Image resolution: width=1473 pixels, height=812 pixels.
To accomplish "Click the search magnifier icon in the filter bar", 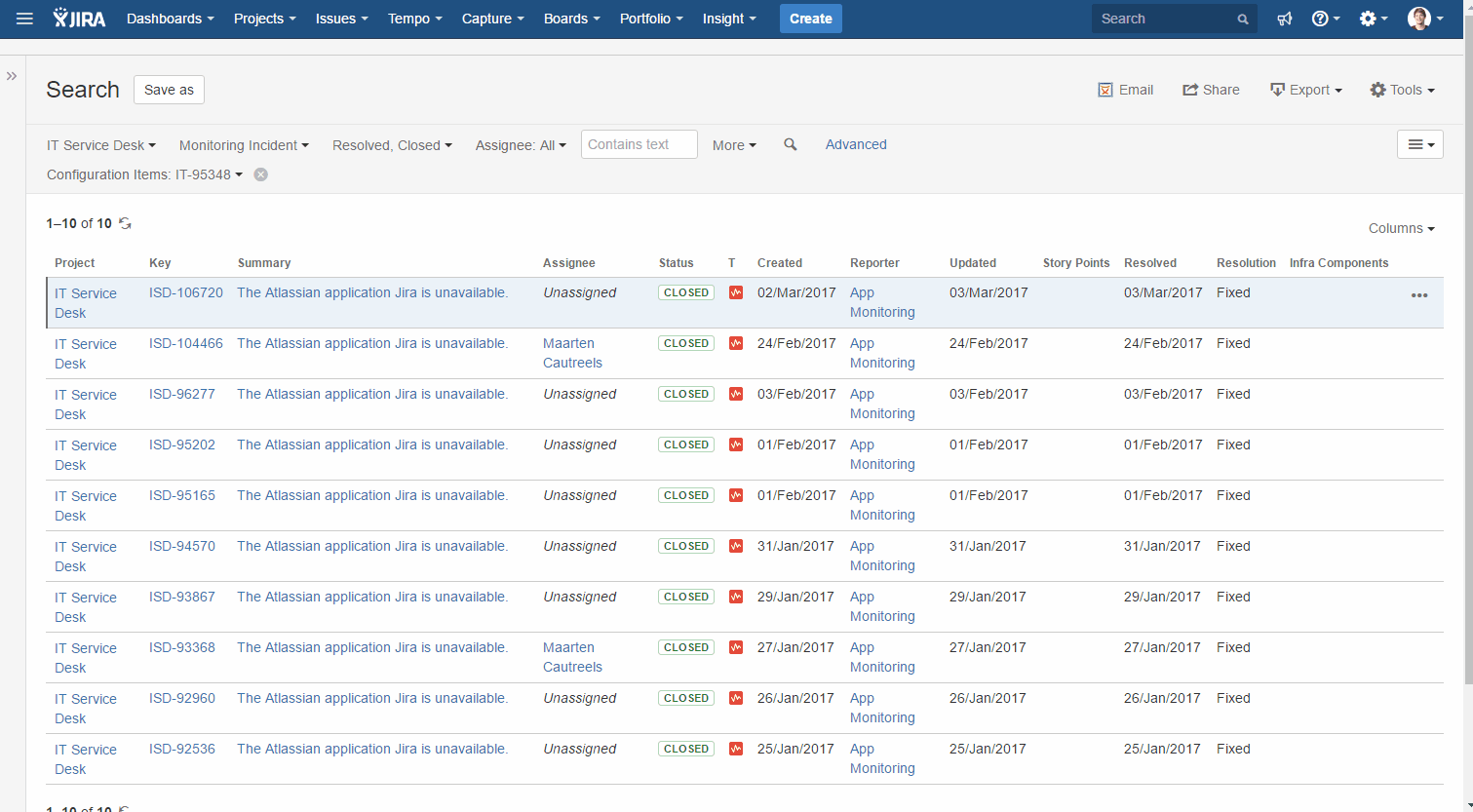I will pyautogui.click(x=791, y=144).
